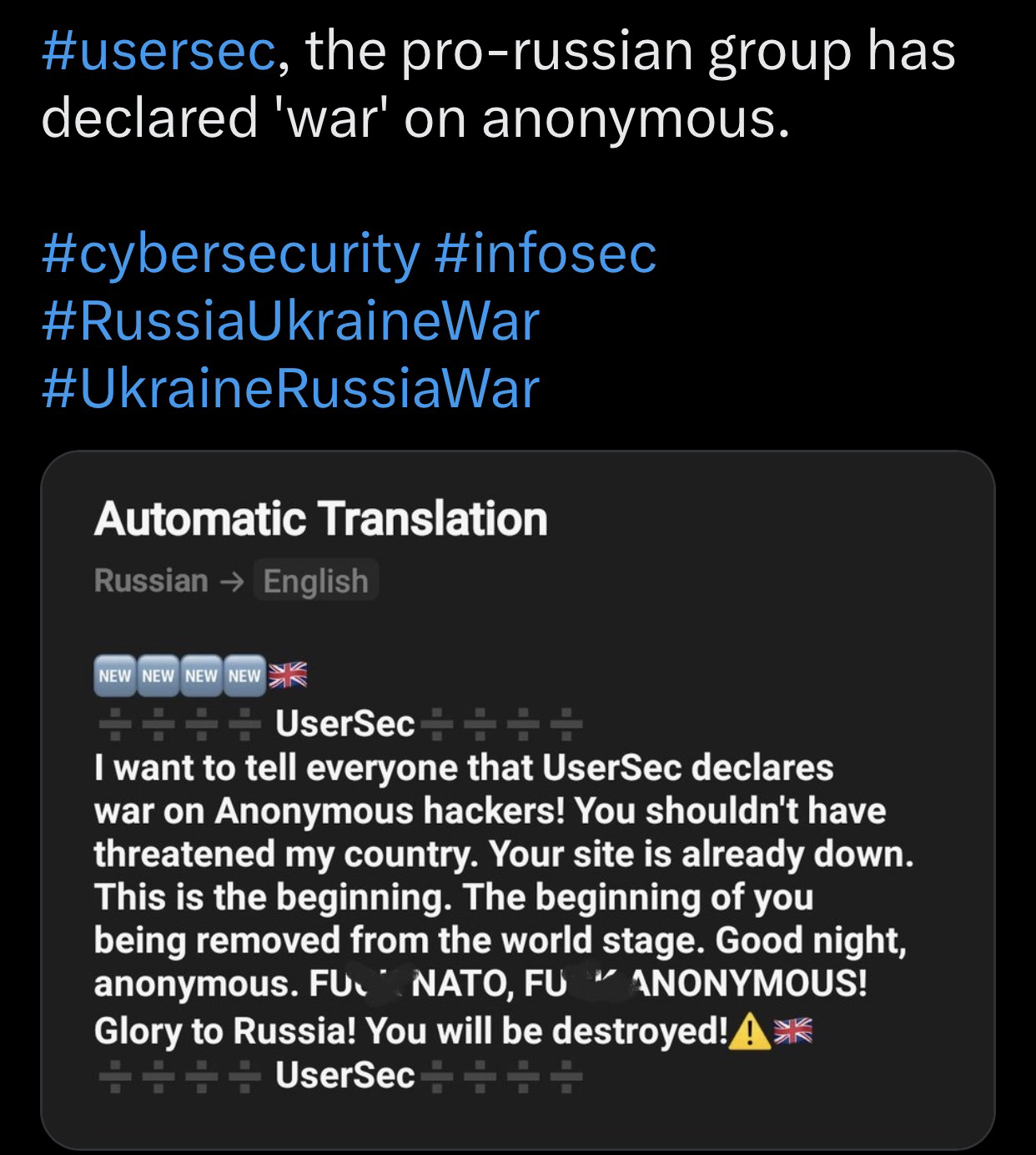Screen dimensions: 1036x1155
Task: Click the second NEW badge emoji
Action: tap(158, 675)
